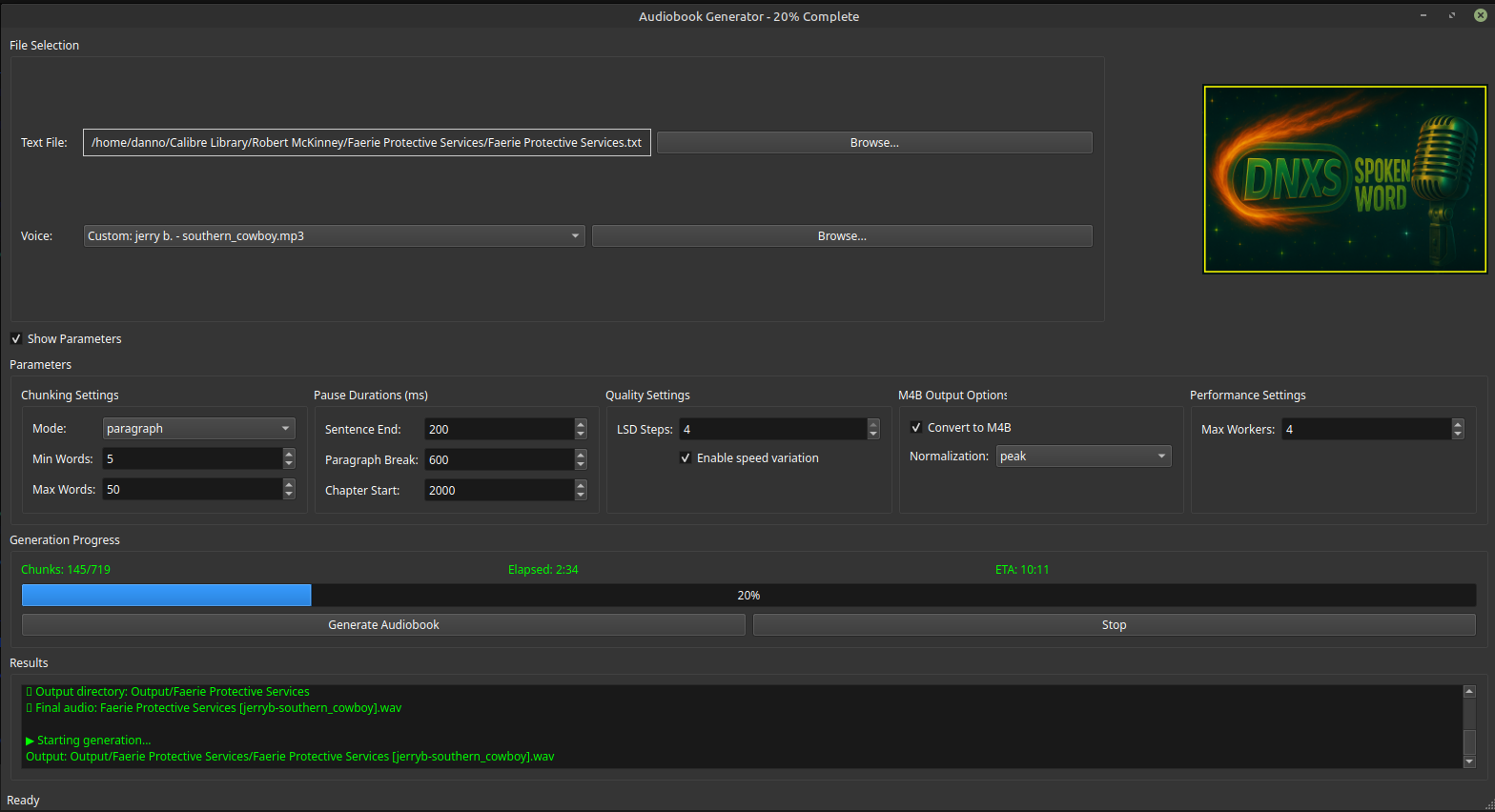Decrease the Max Workers value
Viewport: 1495px width, 812px height.
(x=1458, y=435)
